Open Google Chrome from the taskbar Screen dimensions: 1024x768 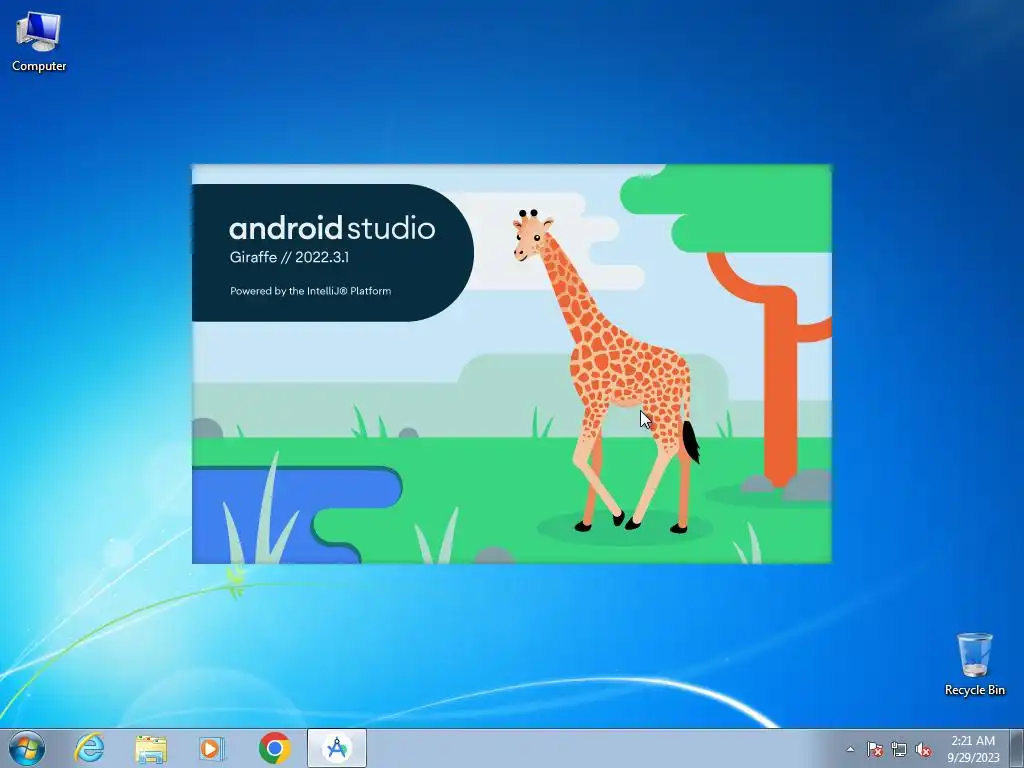(275, 748)
